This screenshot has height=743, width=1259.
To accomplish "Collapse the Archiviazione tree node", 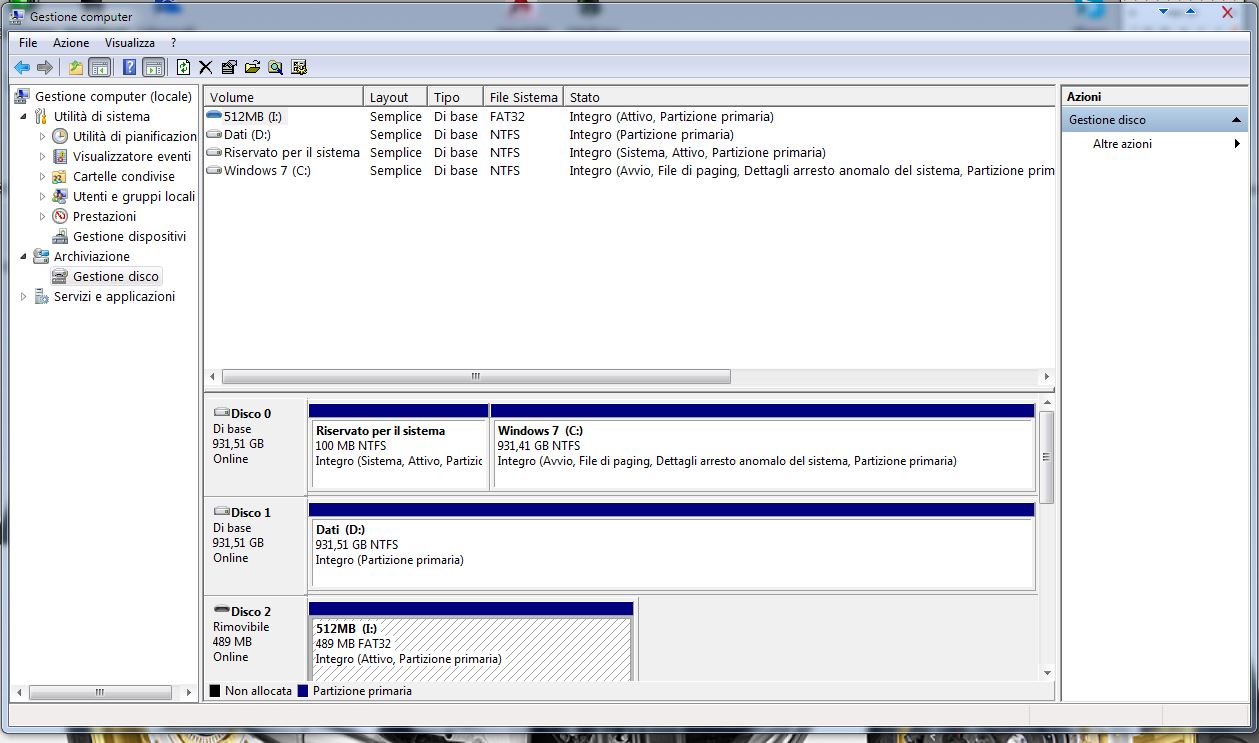I will click(x=24, y=257).
